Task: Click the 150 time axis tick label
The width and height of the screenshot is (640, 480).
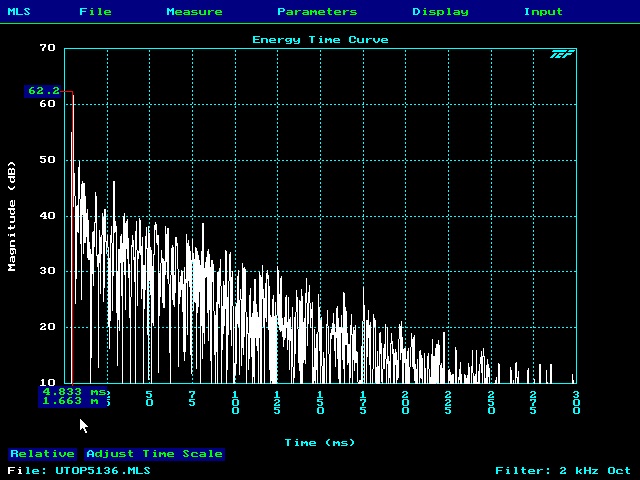Action: pyautogui.click(x=320, y=402)
